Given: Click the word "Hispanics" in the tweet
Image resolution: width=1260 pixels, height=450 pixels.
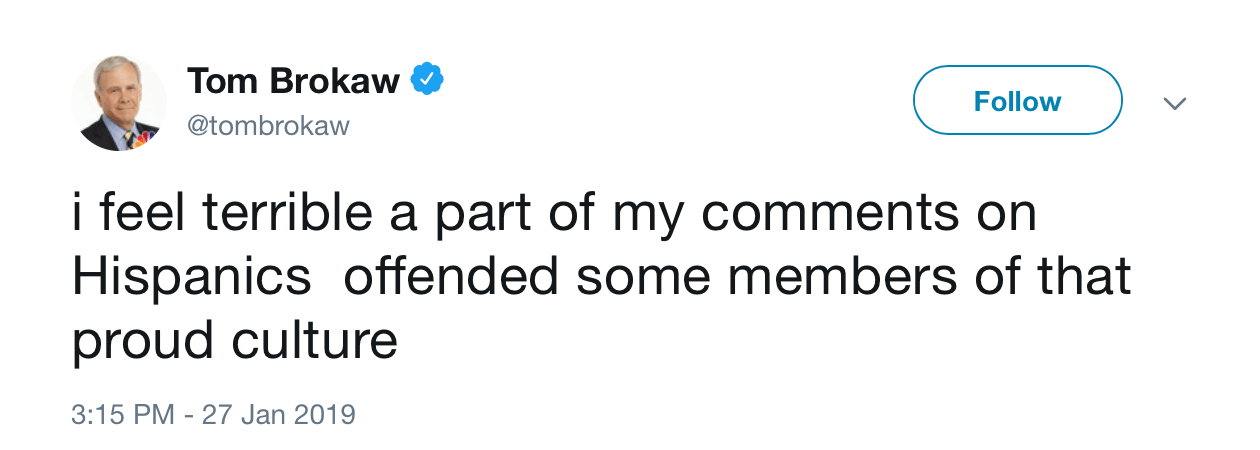Looking at the screenshot, I should coord(192,277).
